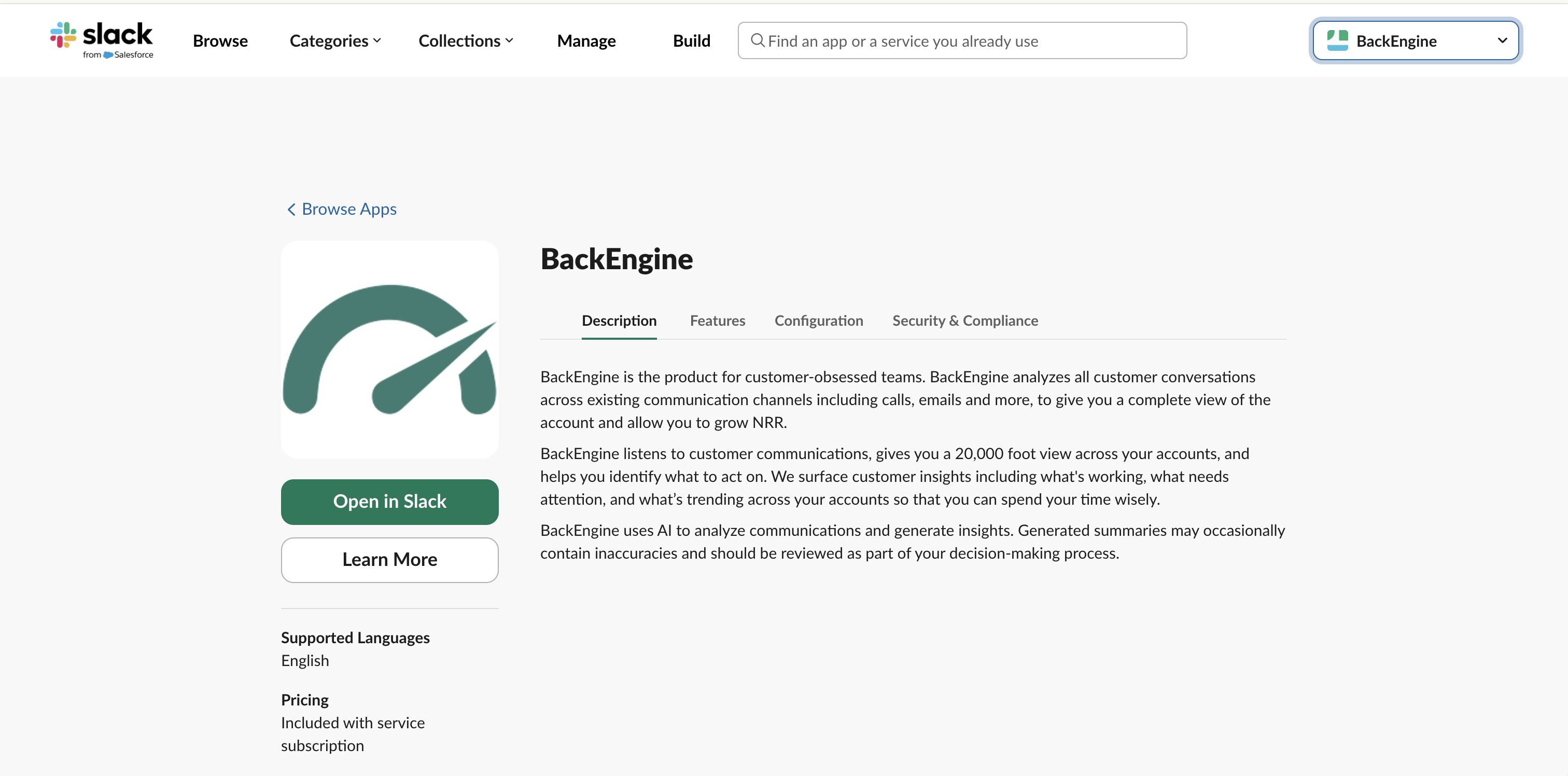Screen dimensions: 1568x776
Task: Open the Manage menu item
Action: [x=585, y=40]
